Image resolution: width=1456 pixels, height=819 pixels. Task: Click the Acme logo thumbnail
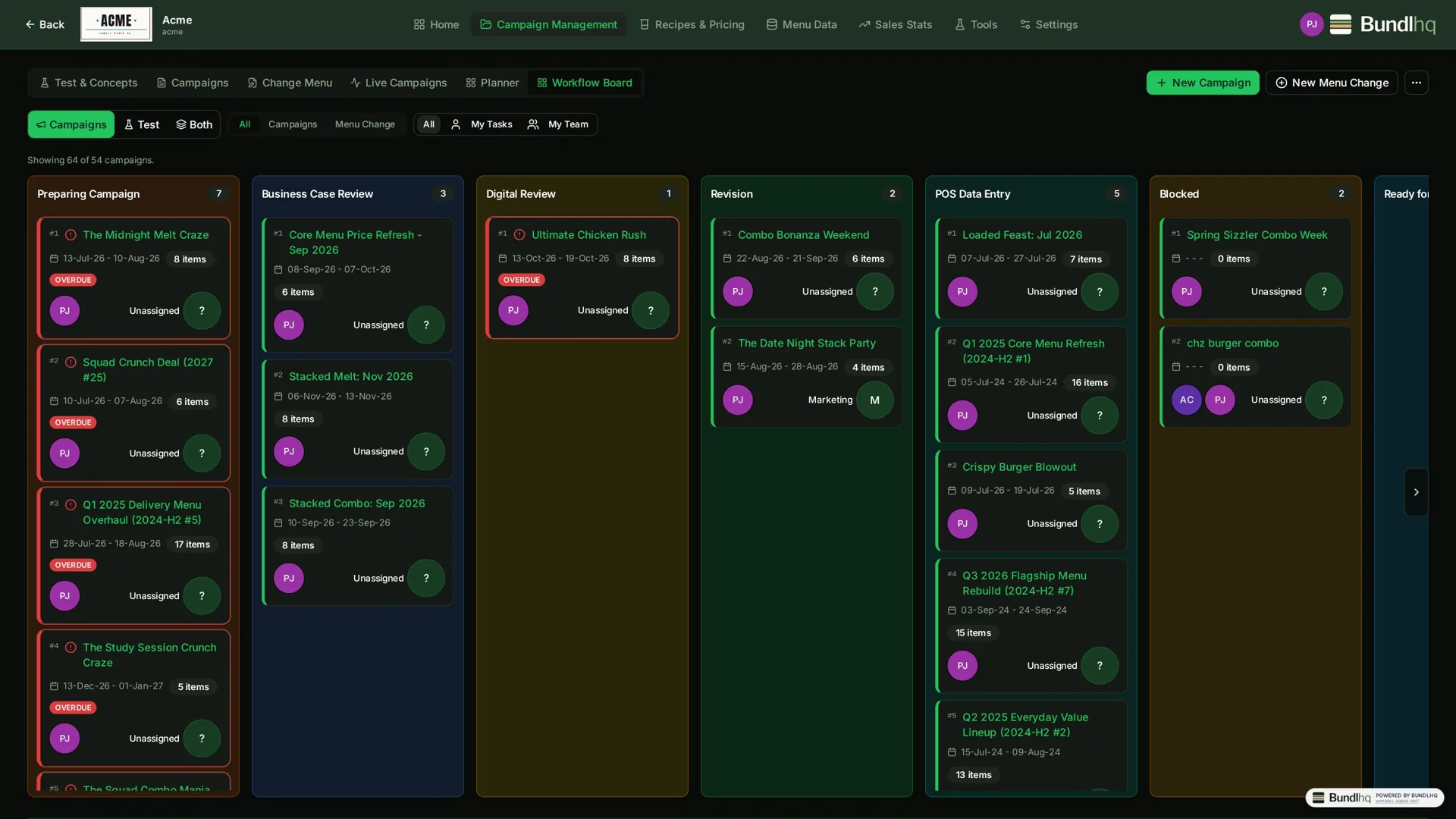pos(116,24)
